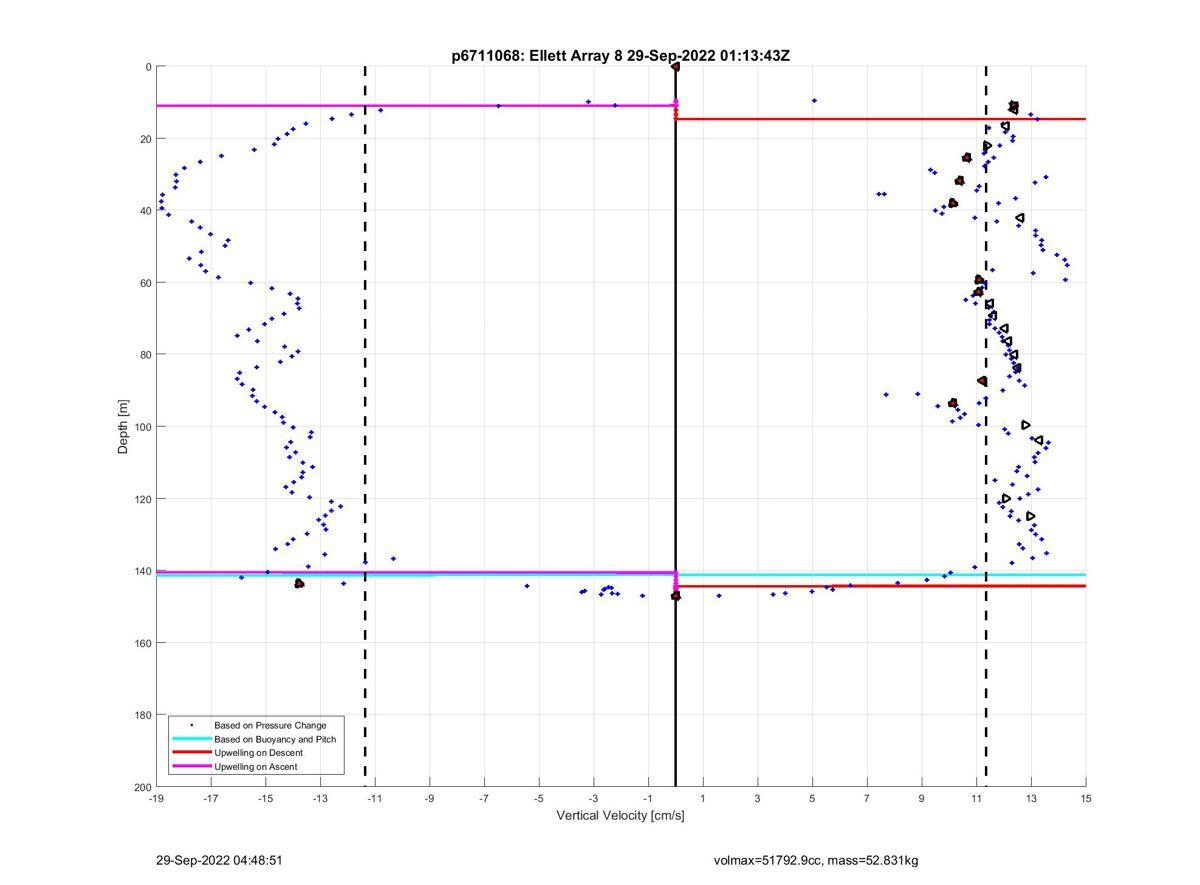
Task: Select x-axis tick label '-1'
Action: click(648, 798)
